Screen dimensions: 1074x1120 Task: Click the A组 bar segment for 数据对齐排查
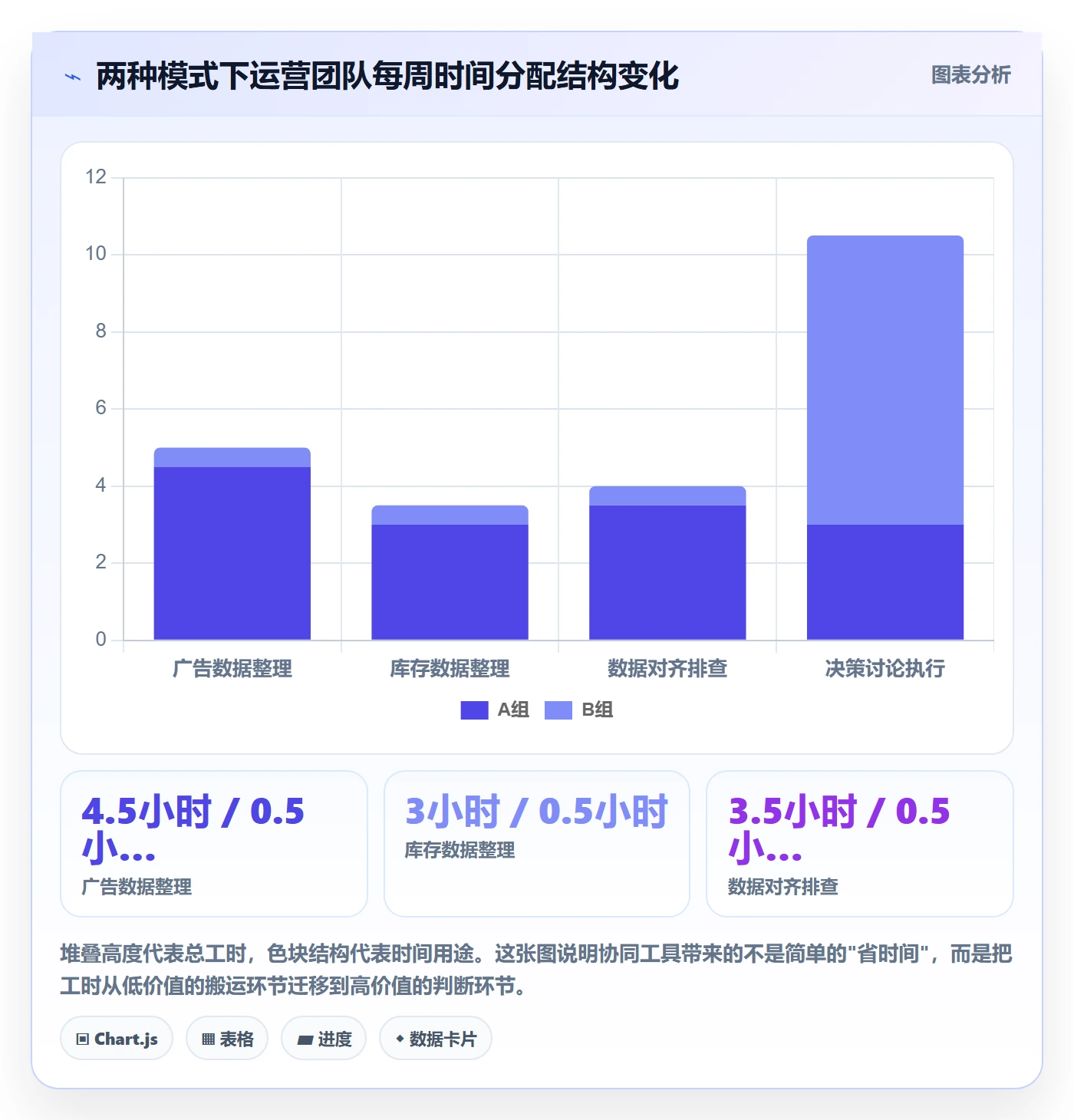(x=667, y=572)
